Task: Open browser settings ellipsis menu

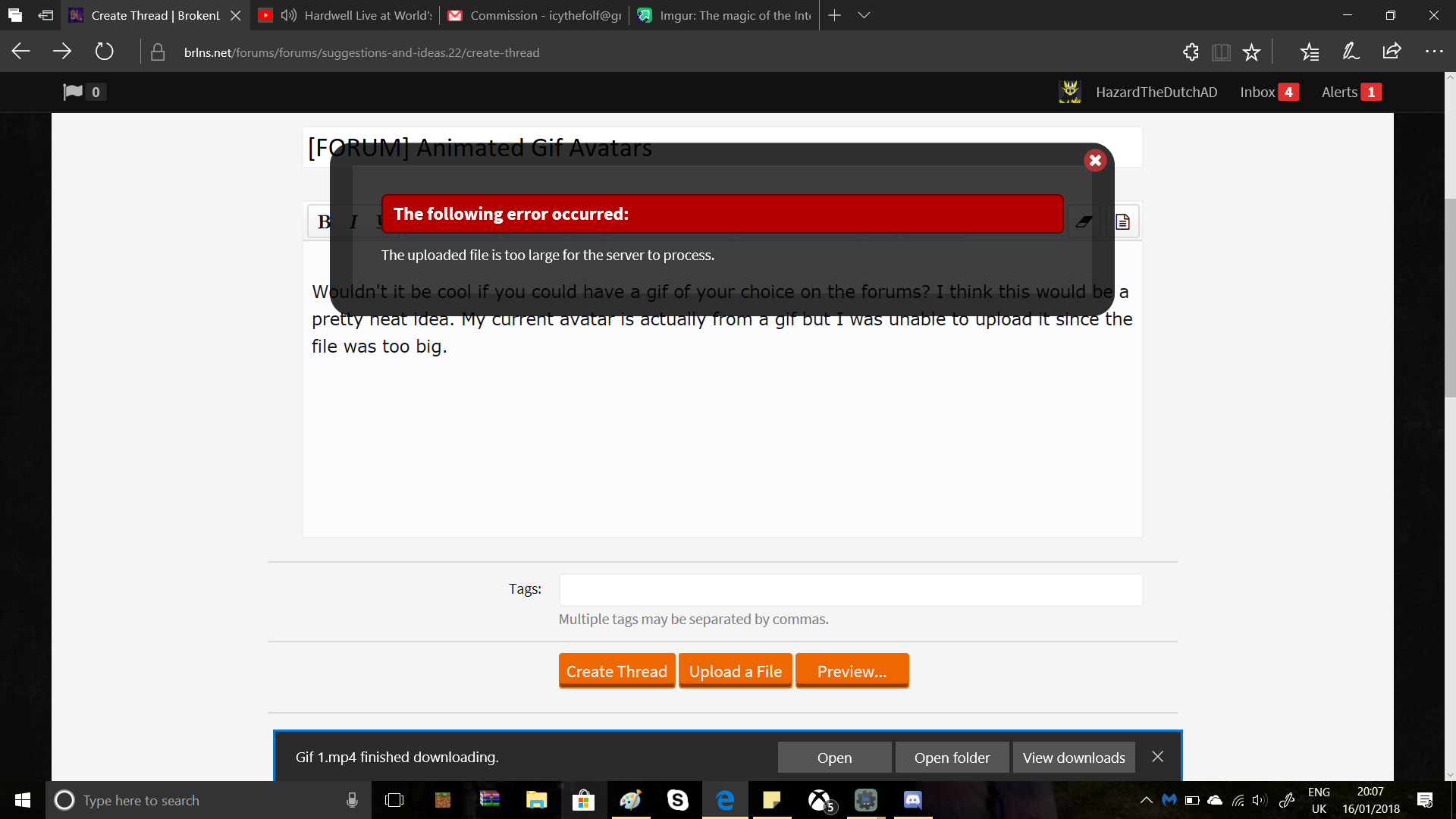Action: [1434, 52]
